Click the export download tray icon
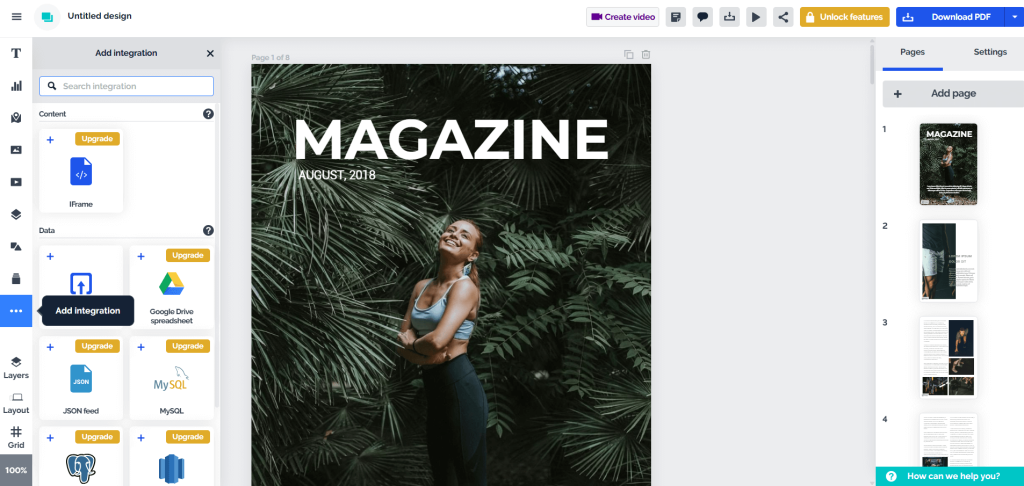 click(x=729, y=17)
